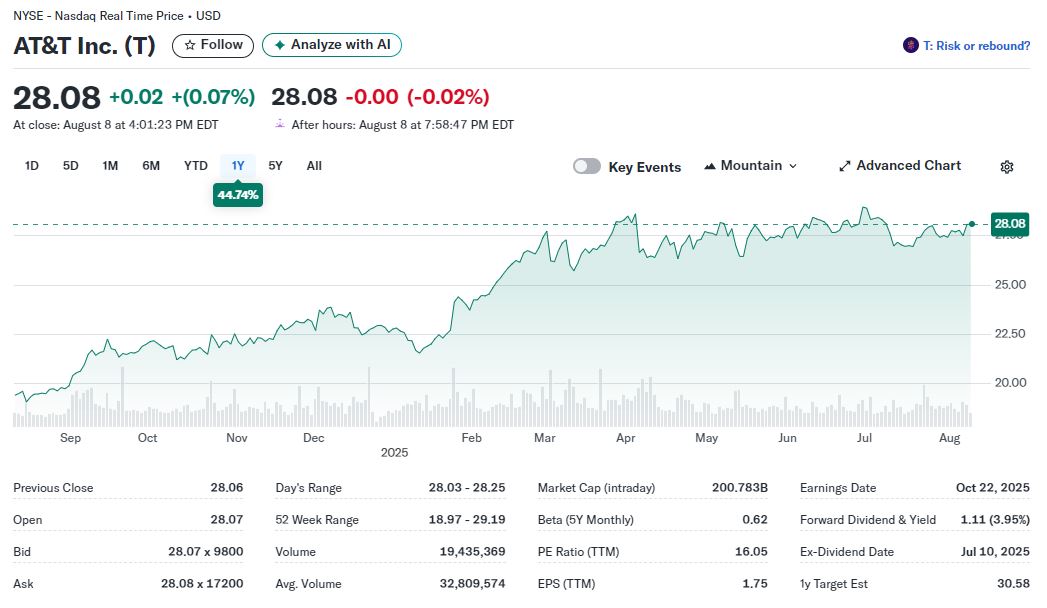Screen dimensions: 1047x608
Task: Show the All time range
Action: [314, 166]
